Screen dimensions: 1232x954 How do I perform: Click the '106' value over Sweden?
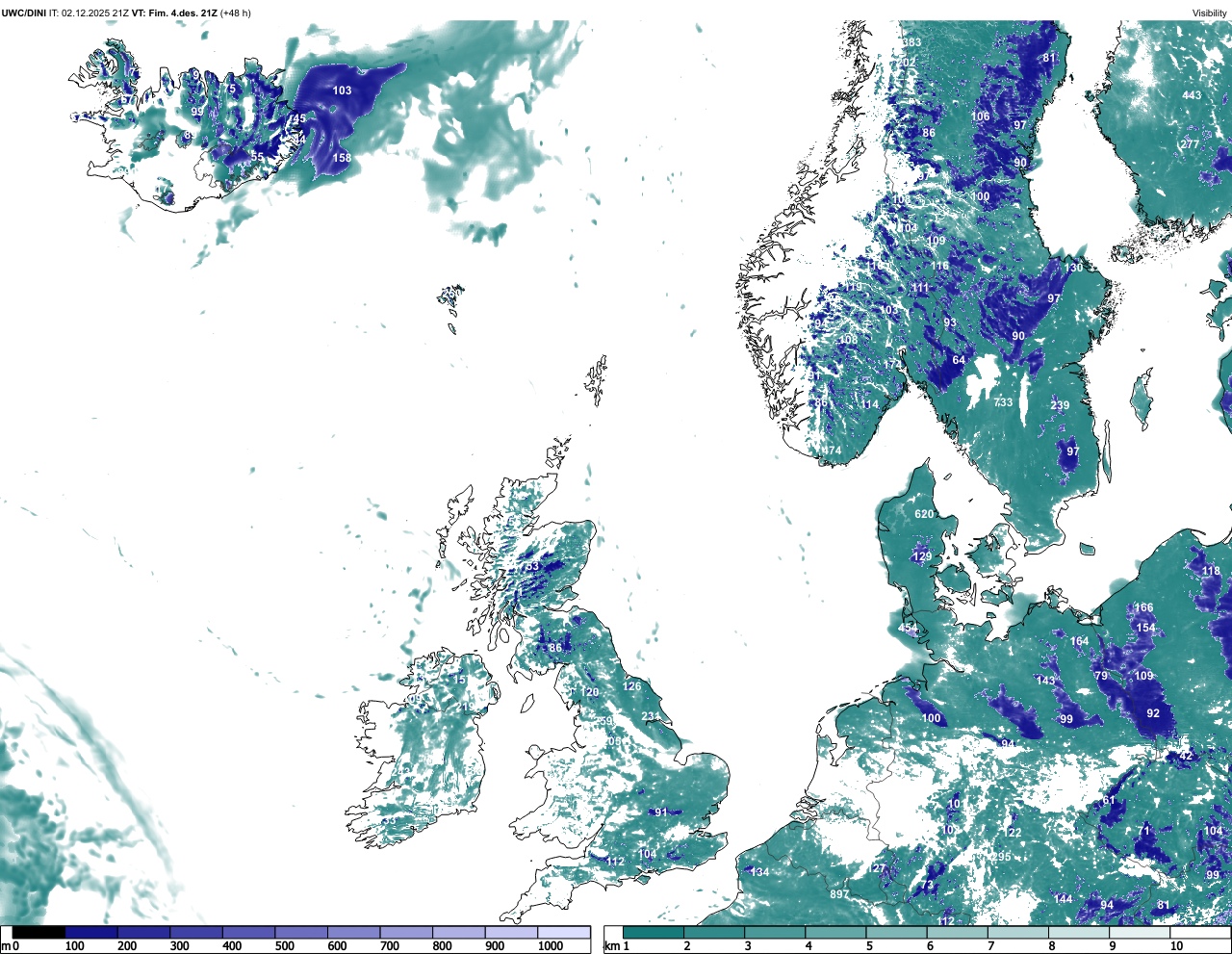point(980,116)
